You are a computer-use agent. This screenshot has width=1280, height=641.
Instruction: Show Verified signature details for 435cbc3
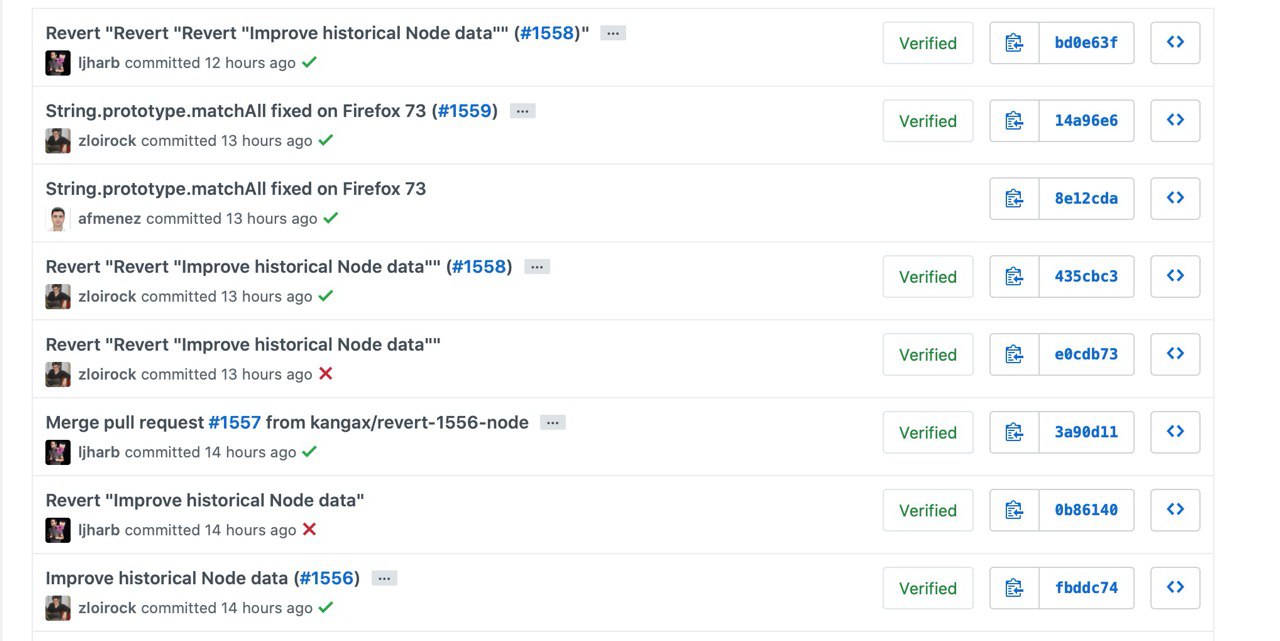[x=928, y=277]
